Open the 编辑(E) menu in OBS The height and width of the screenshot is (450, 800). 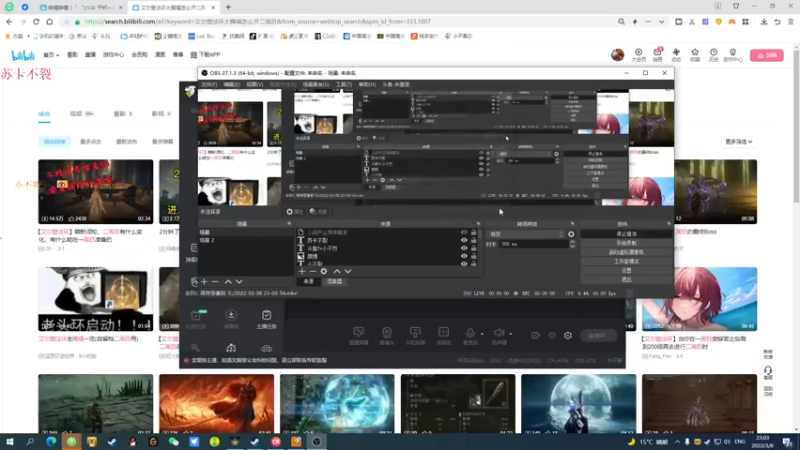point(231,84)
